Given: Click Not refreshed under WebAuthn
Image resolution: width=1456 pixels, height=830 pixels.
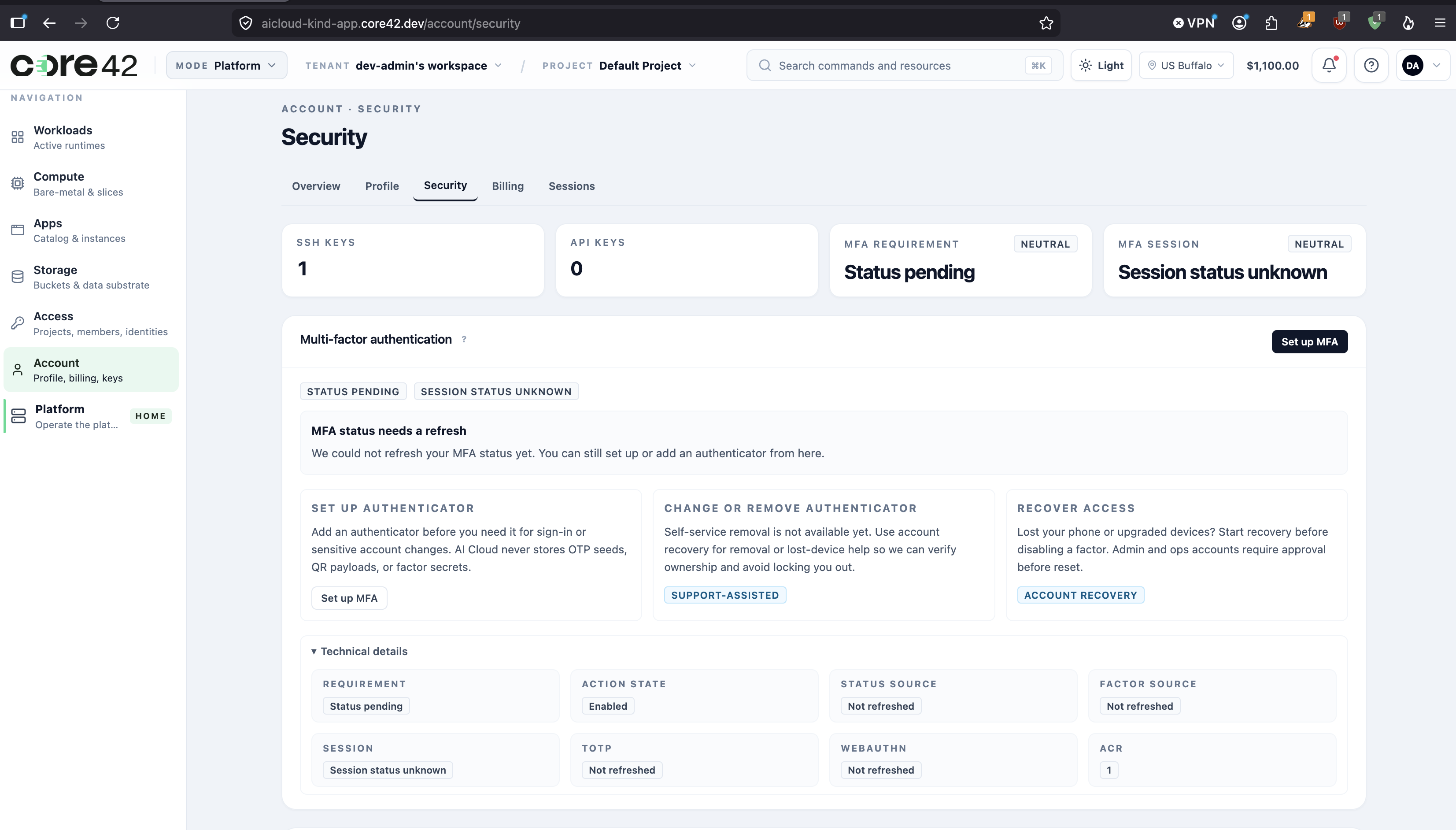Looking at the screenshot, I should (x=880, y=770).
